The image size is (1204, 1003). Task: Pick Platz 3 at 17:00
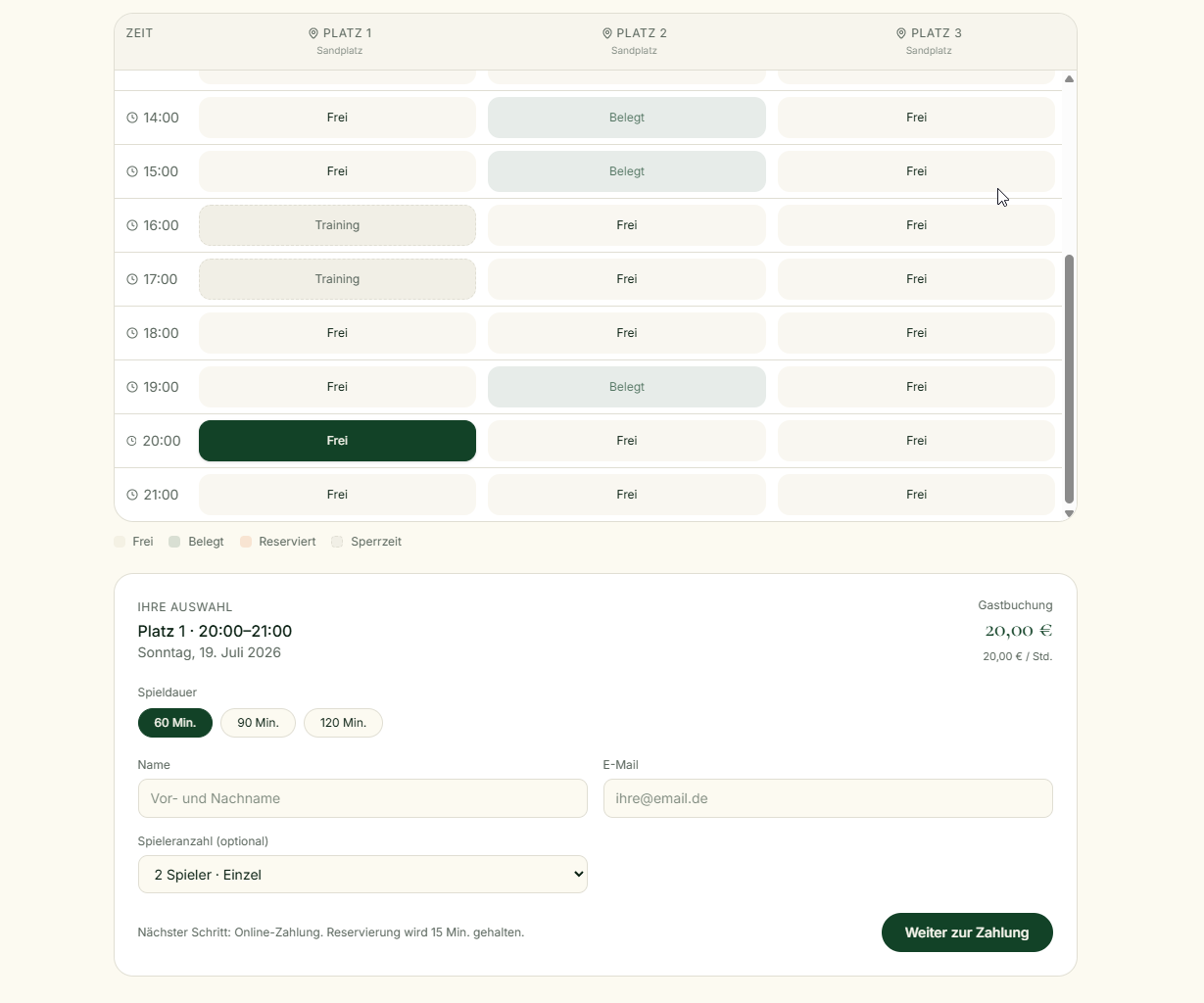click(x=916, y=279)
